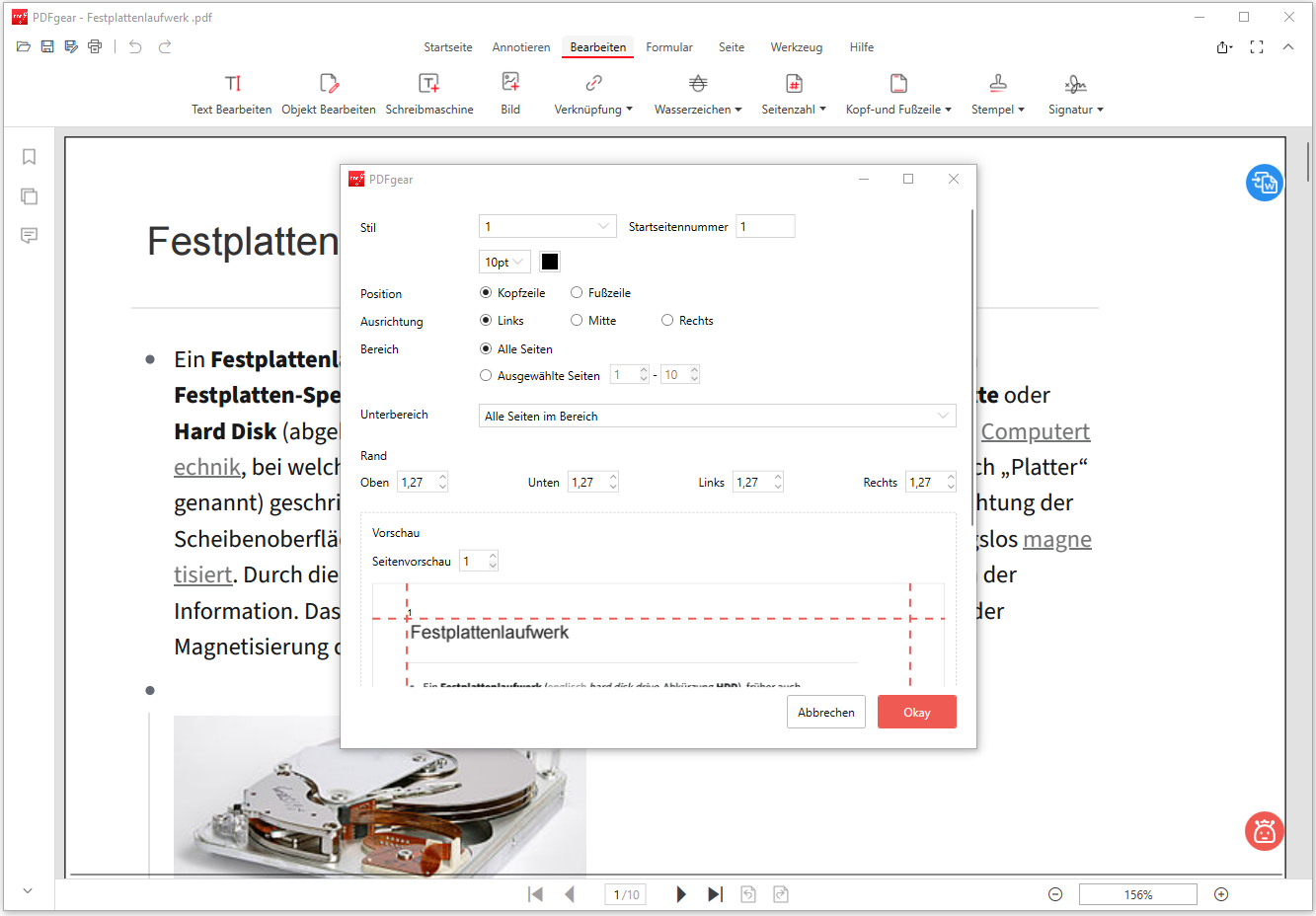The width and height of the screenshot is (1316, 916).
Task: Select the Fußzeile position option
Action: [576, 292]
